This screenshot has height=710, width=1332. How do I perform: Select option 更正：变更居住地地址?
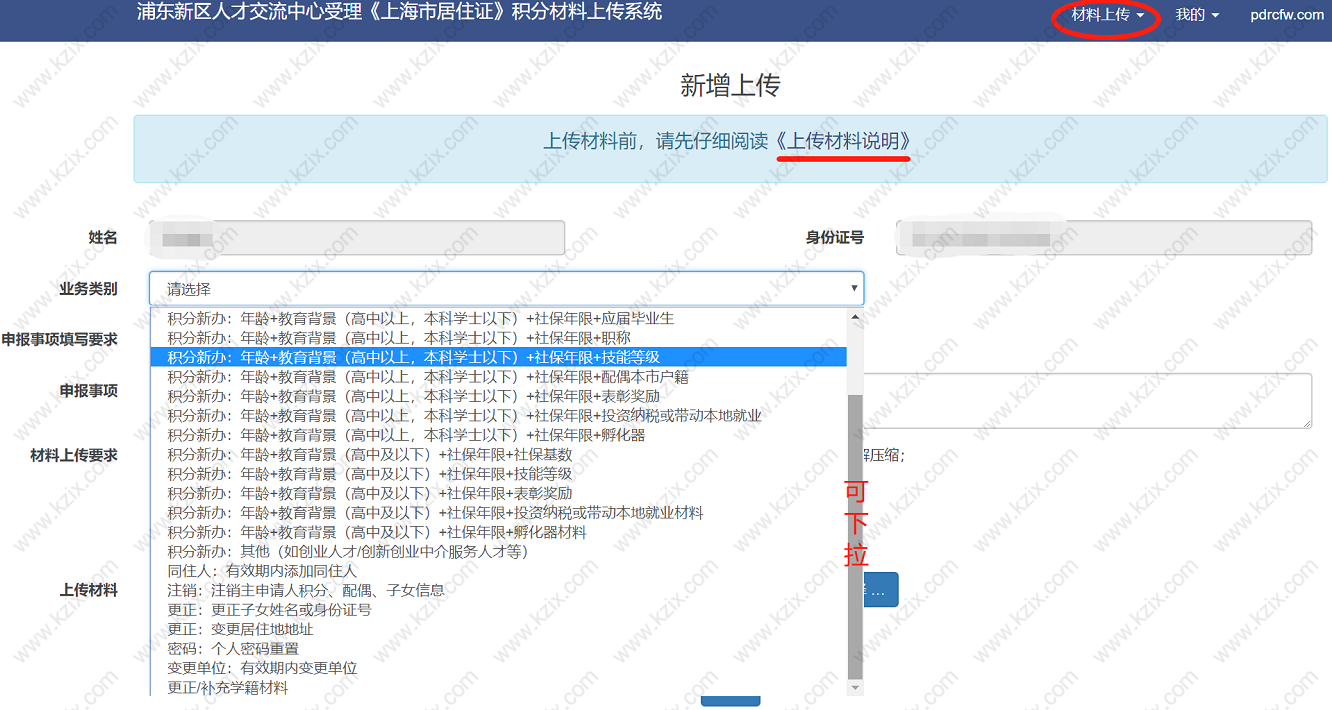point(498,629)
